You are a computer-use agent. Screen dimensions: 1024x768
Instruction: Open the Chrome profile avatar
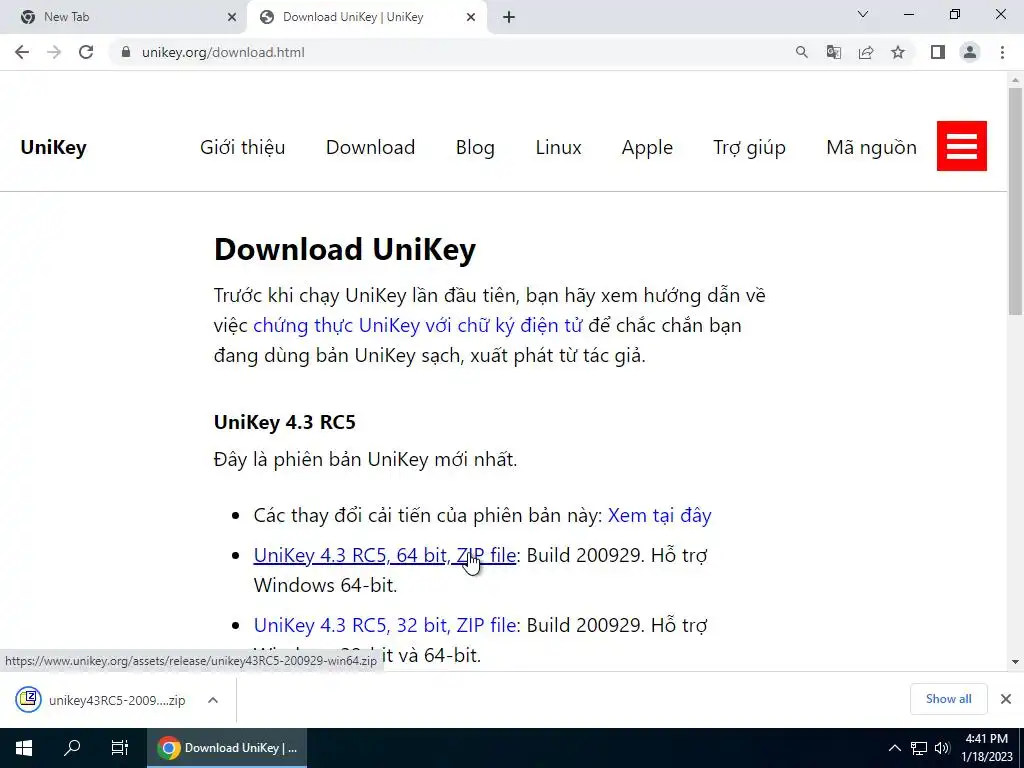[970, 52]
